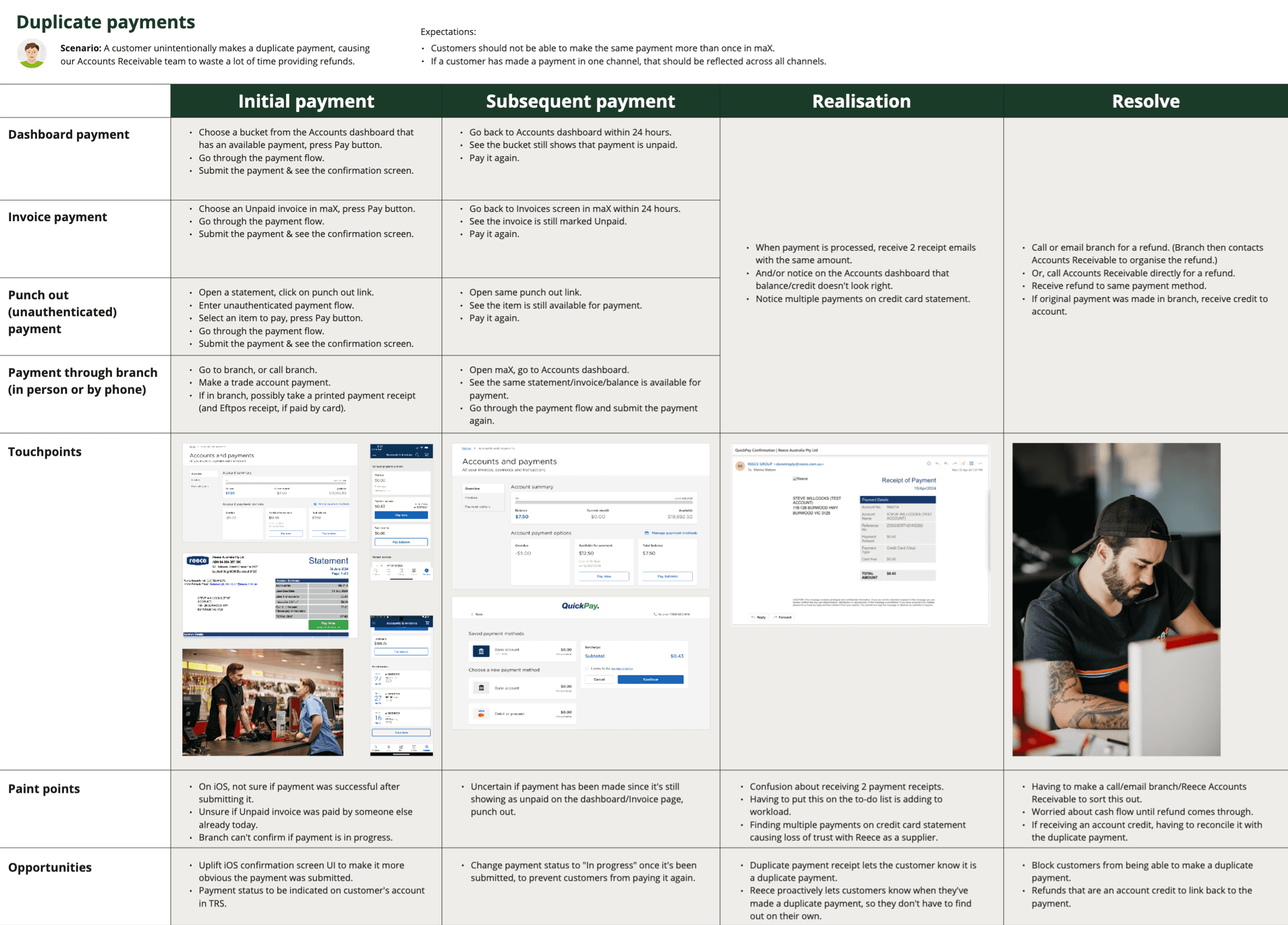The image size is (1288, 925).
Task: Tick the I agree to payment terms checkbox
Action: pyautogui.click(x=587, y=668)
